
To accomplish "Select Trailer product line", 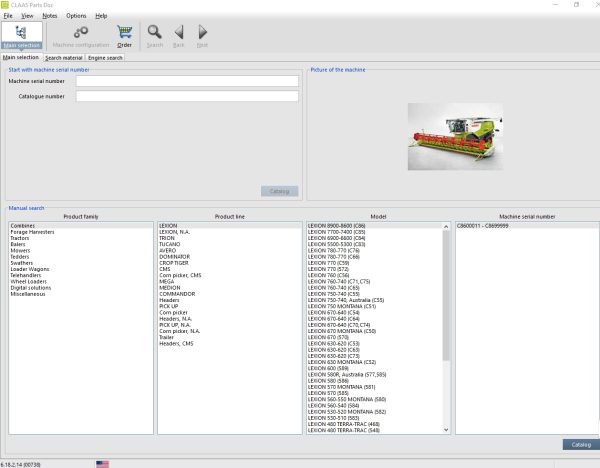I will (x=230, y=337).
